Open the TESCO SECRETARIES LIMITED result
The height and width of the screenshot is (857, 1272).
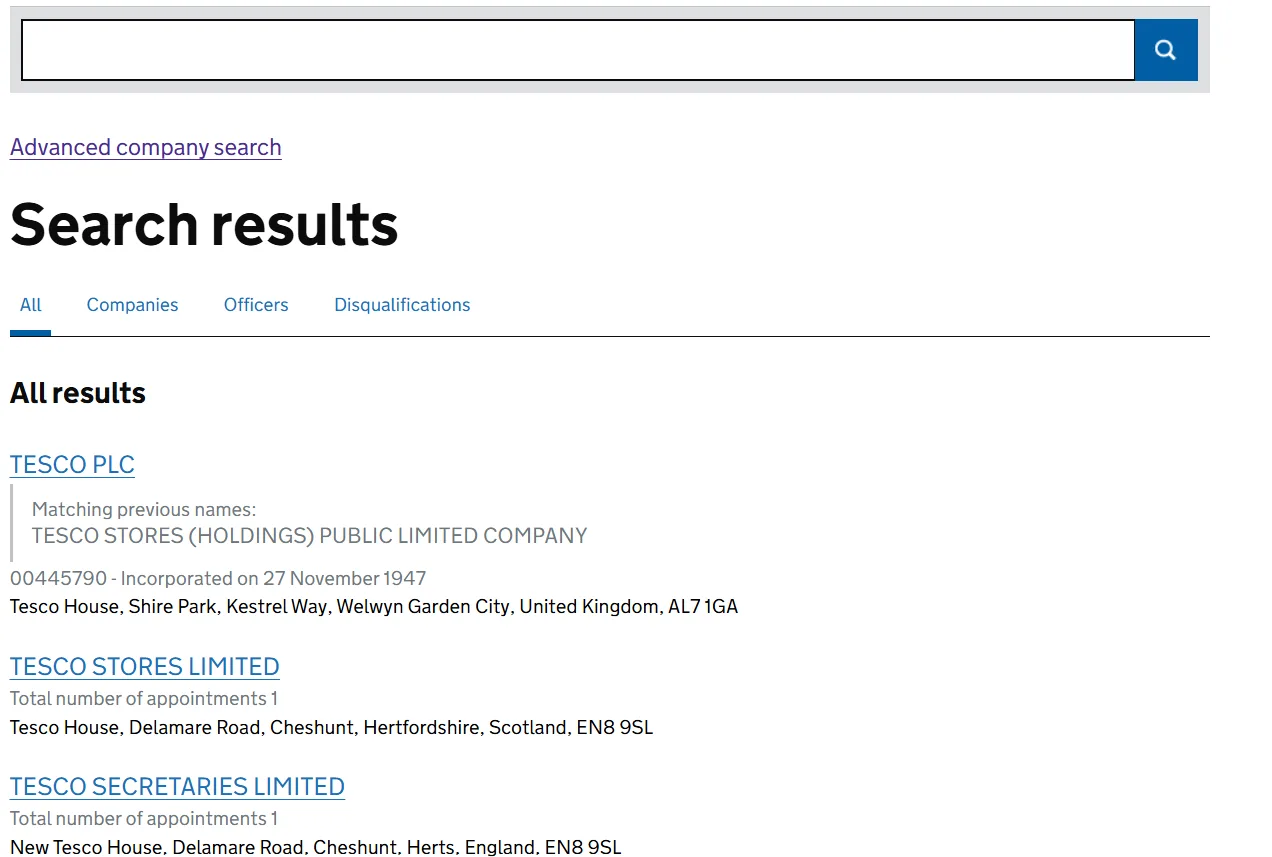coord(178,787)
